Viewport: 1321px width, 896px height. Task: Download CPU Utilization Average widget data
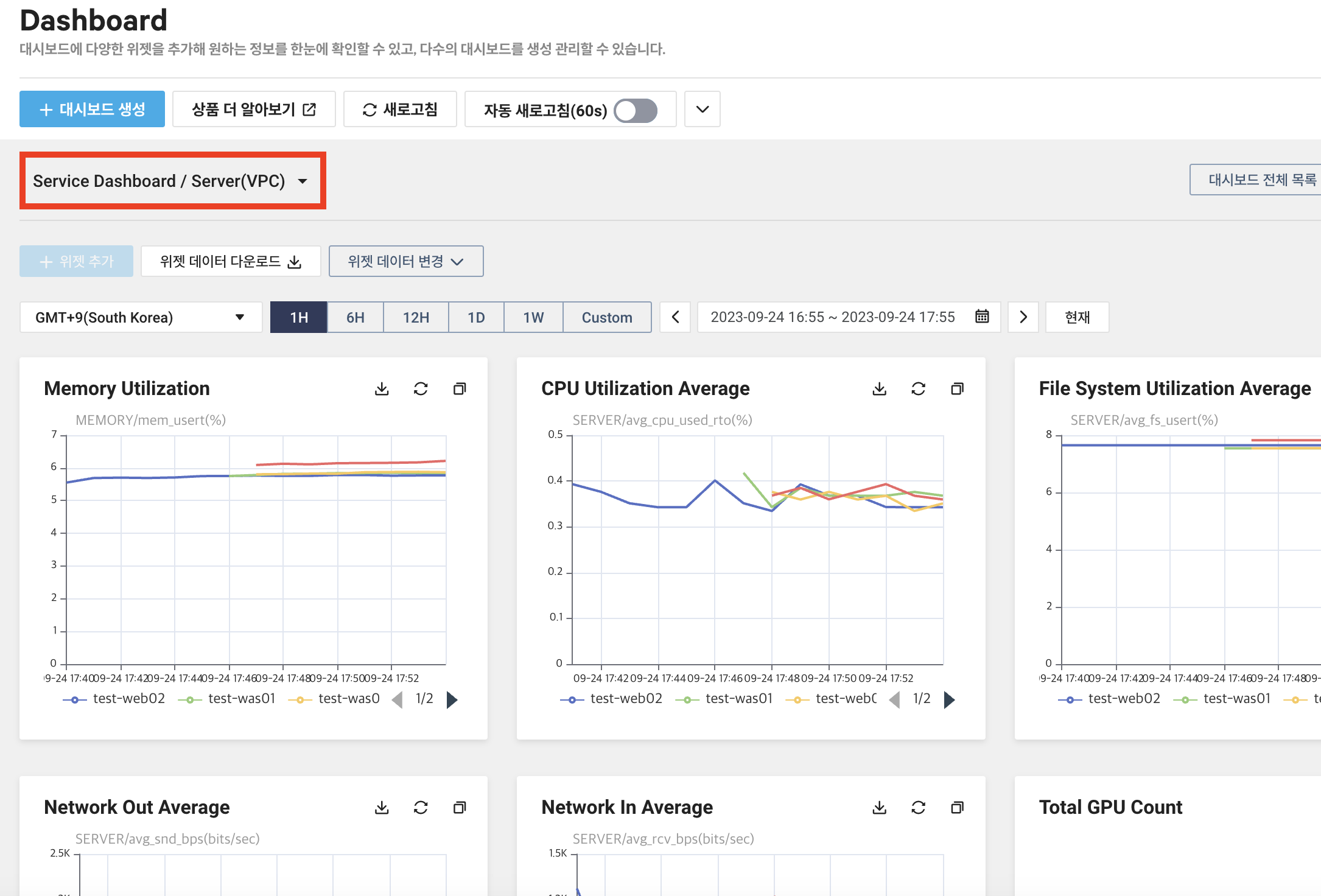(x=879, y=389)
